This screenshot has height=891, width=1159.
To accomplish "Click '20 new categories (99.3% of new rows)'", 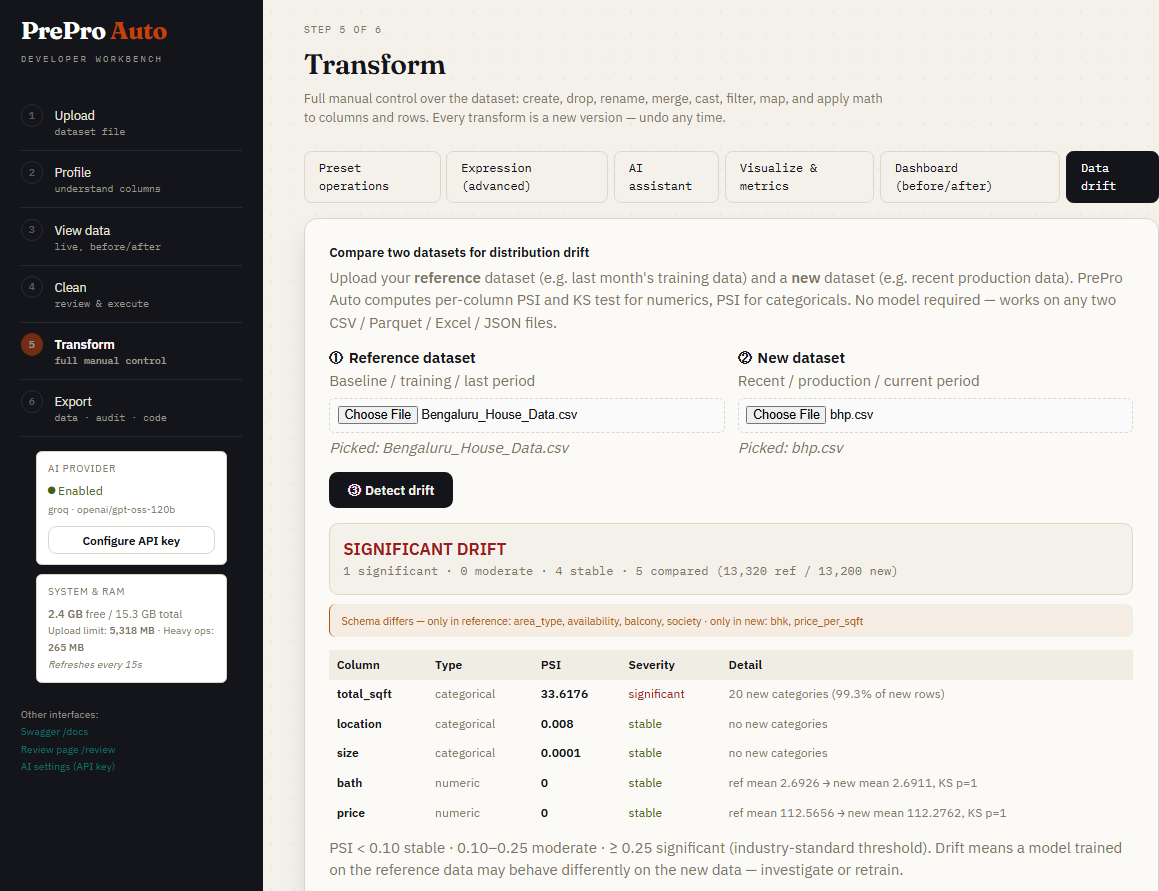I will click(836, 694).
